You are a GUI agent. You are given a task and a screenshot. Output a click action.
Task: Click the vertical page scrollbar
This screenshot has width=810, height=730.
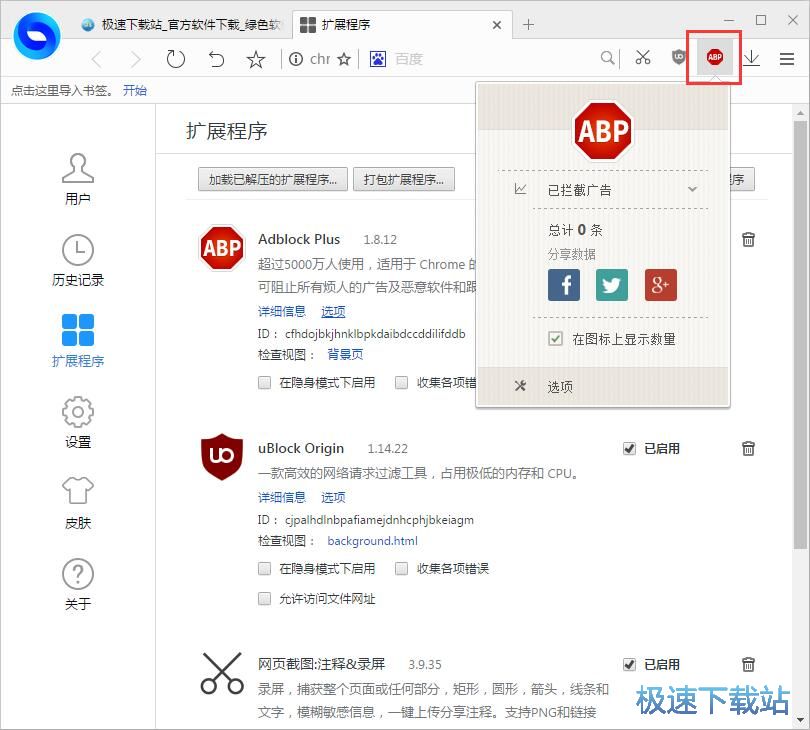[800, 334]
